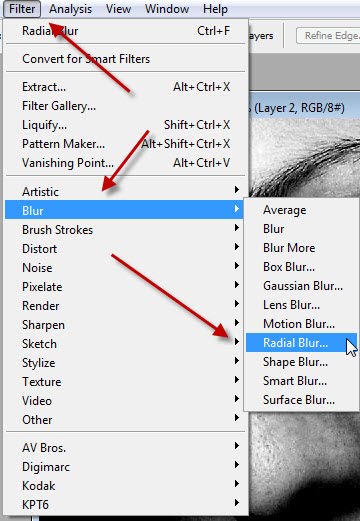Expand the Sharpen submenu
This screenshot has width=360, height=521.
point(126,325)
